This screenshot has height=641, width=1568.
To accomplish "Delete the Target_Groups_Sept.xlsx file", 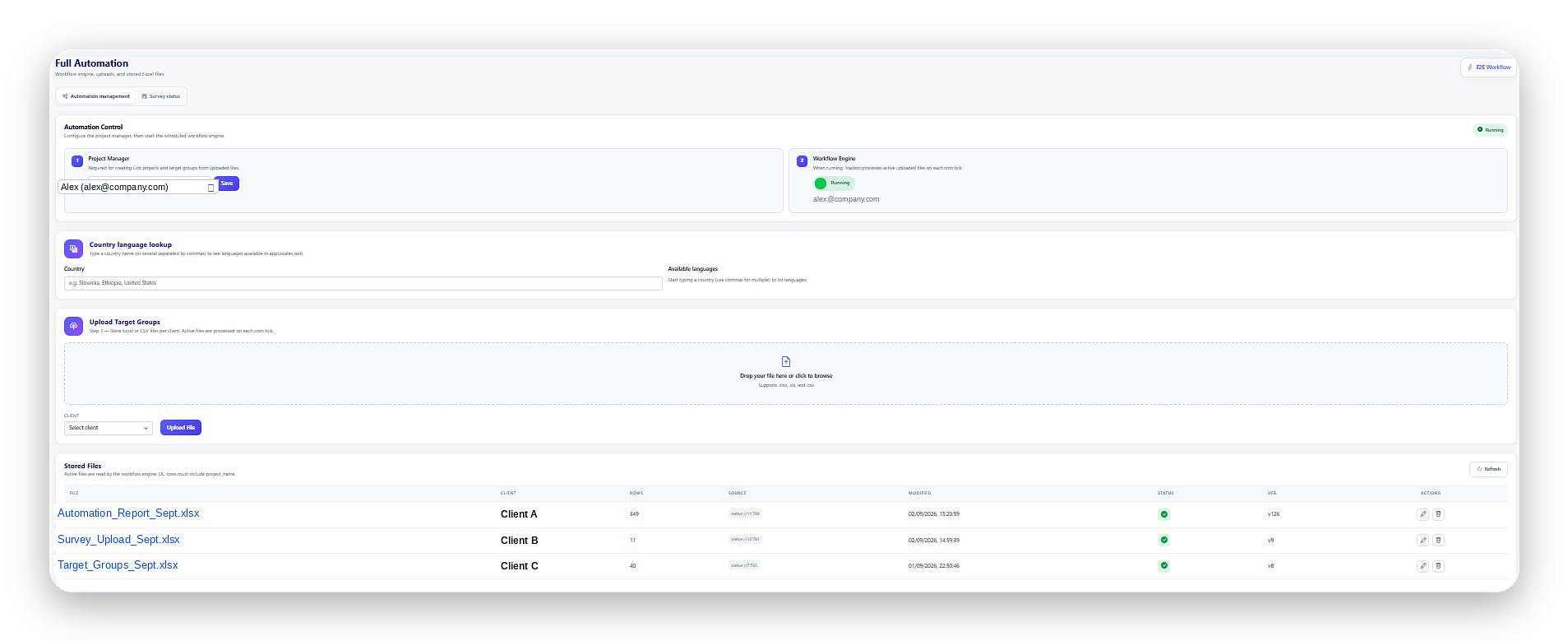I will pos(1438,566).
